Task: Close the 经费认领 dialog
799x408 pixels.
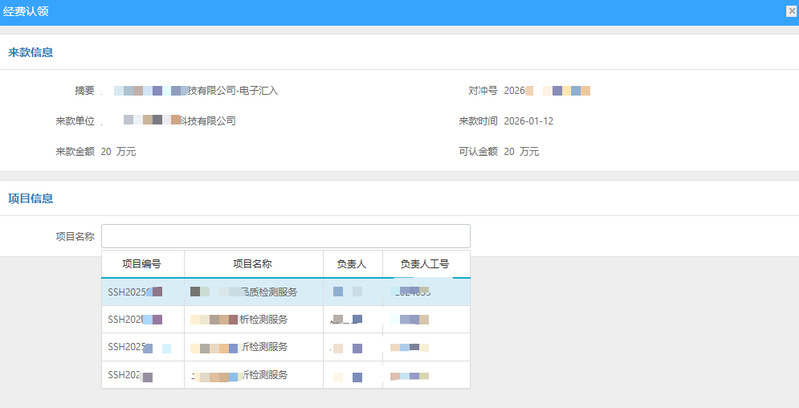Action: [x=791, y=11]
